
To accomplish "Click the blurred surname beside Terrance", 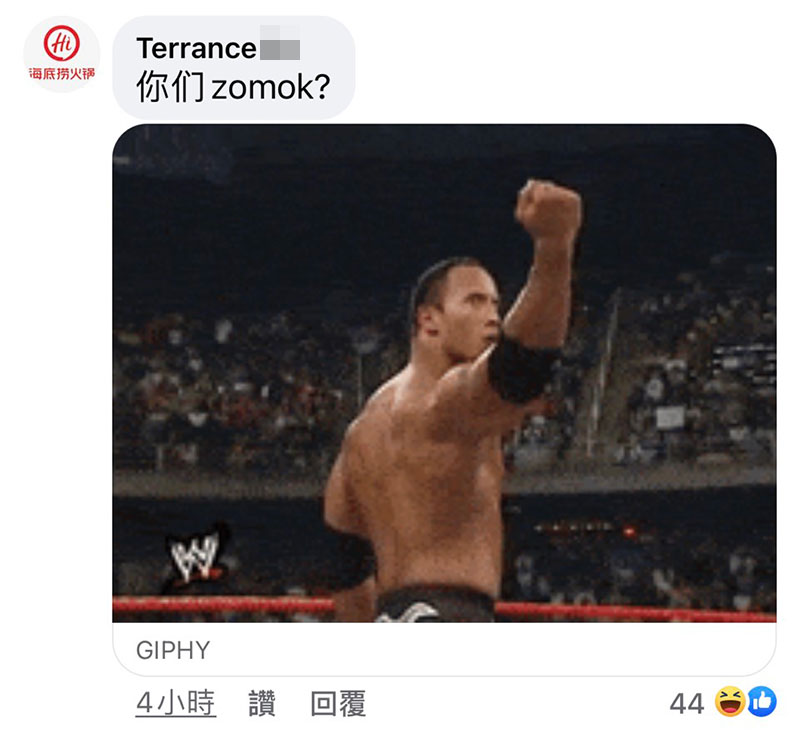I will [280, 43].
